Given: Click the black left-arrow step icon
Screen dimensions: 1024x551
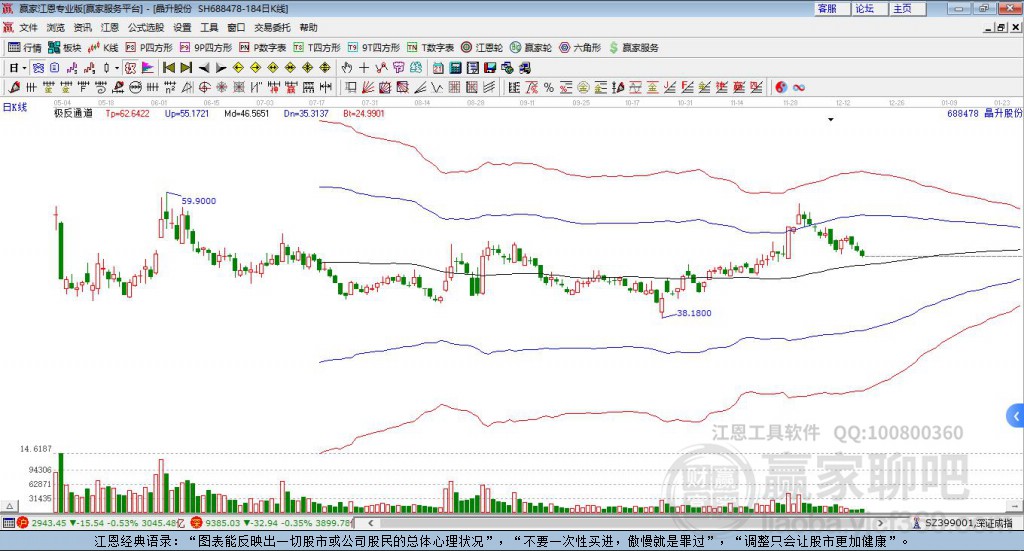Looking at the screenshot, I should point(204,68).
